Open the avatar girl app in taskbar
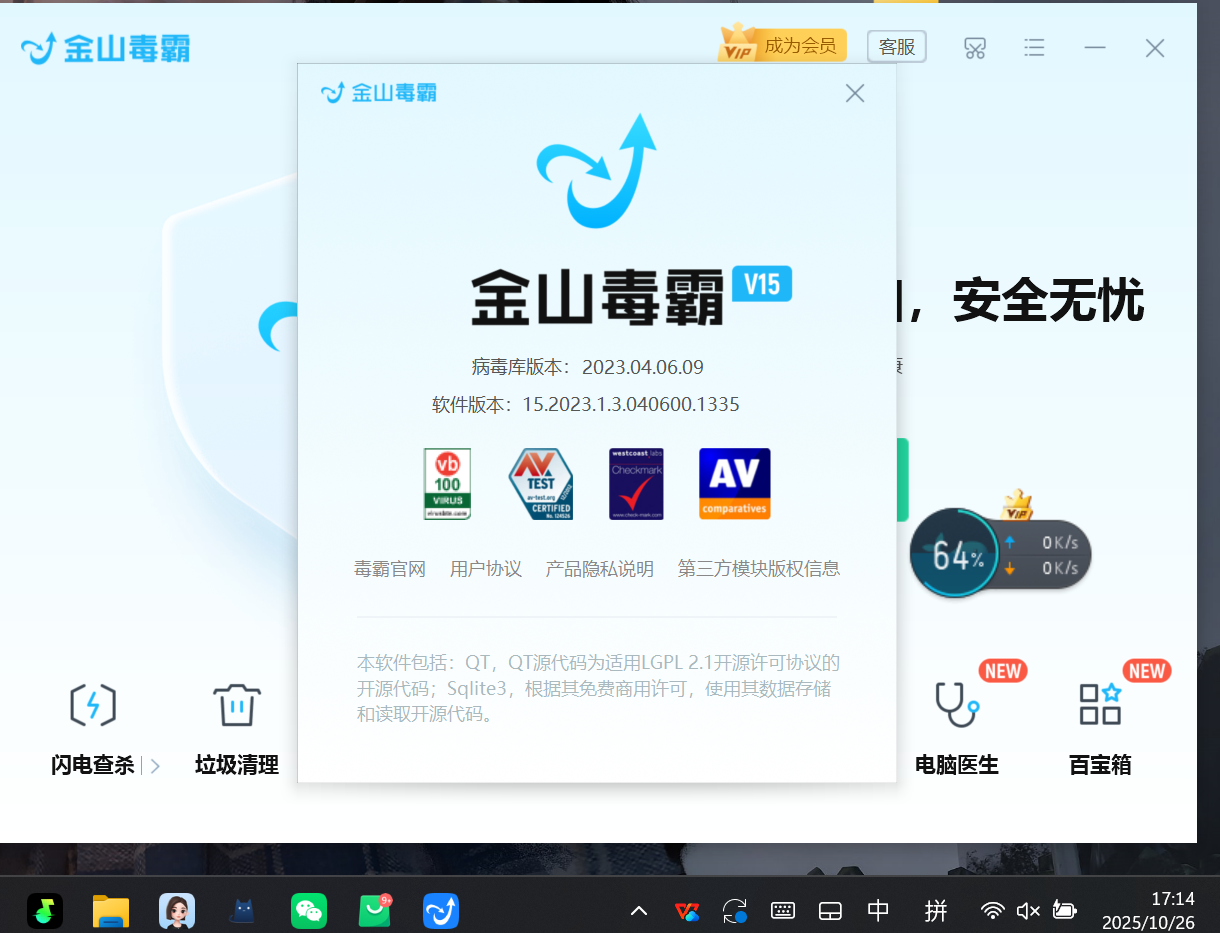The height and width of the screenshot is (933, 1220). click(x=177, y=910)
